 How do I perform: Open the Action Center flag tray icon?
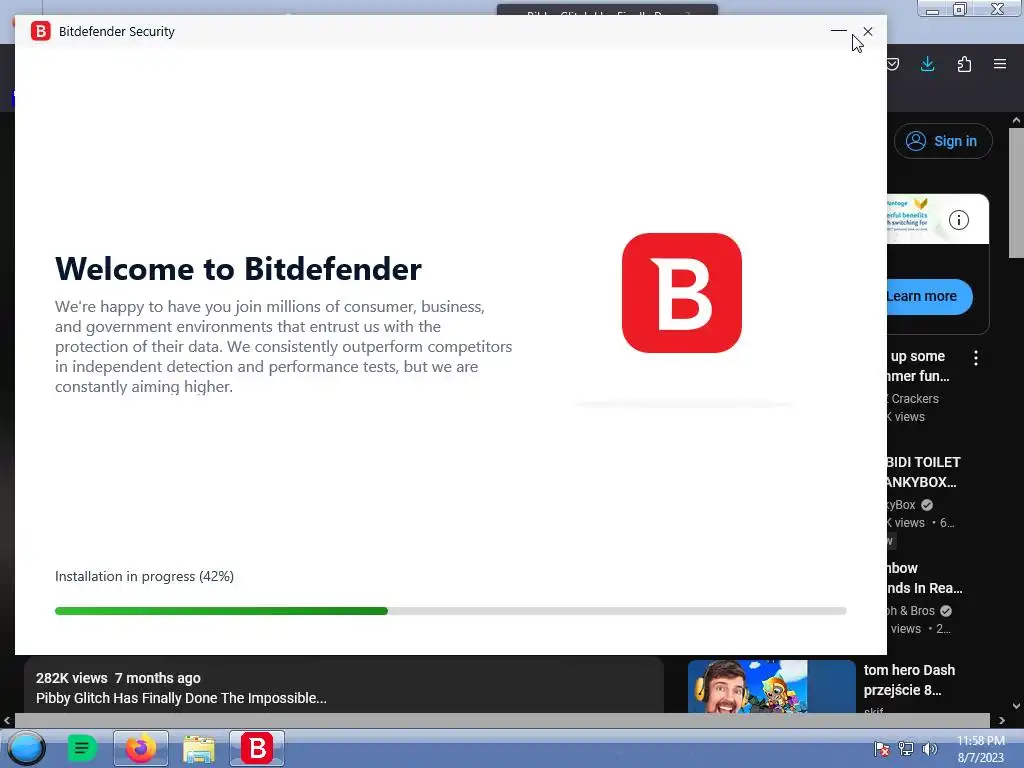882,749
